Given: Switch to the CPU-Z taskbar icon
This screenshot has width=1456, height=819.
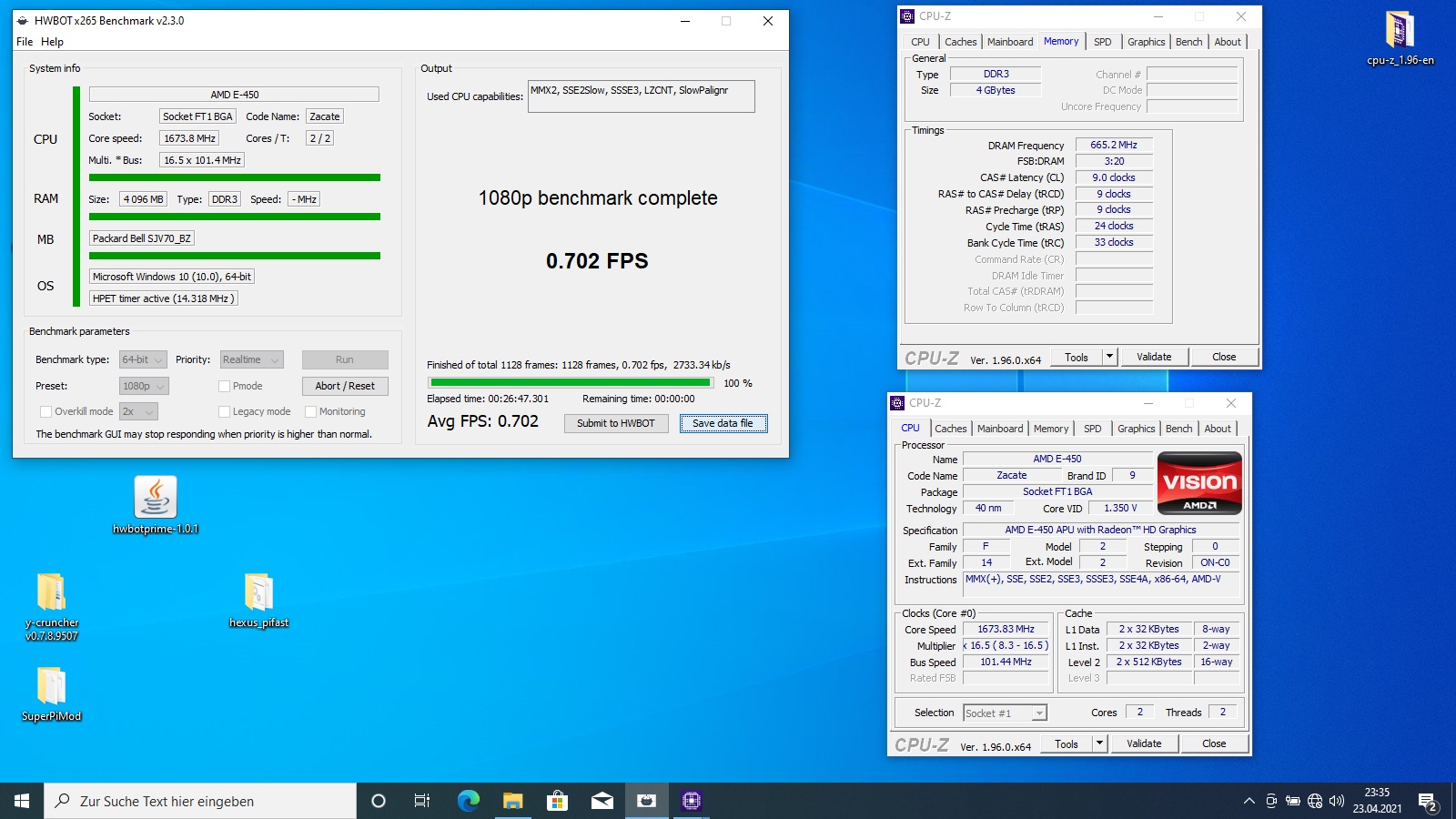Looking at the screenshot, I should click(x=691, y=801).
